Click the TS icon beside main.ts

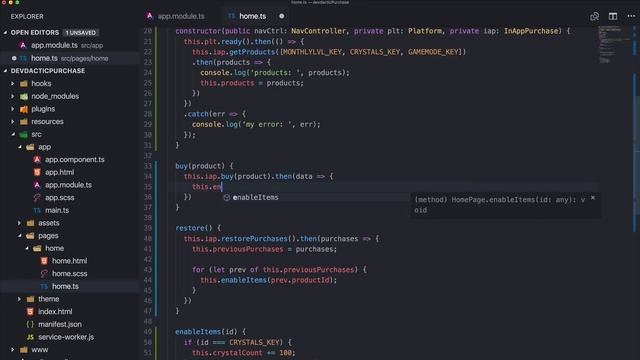37,210
